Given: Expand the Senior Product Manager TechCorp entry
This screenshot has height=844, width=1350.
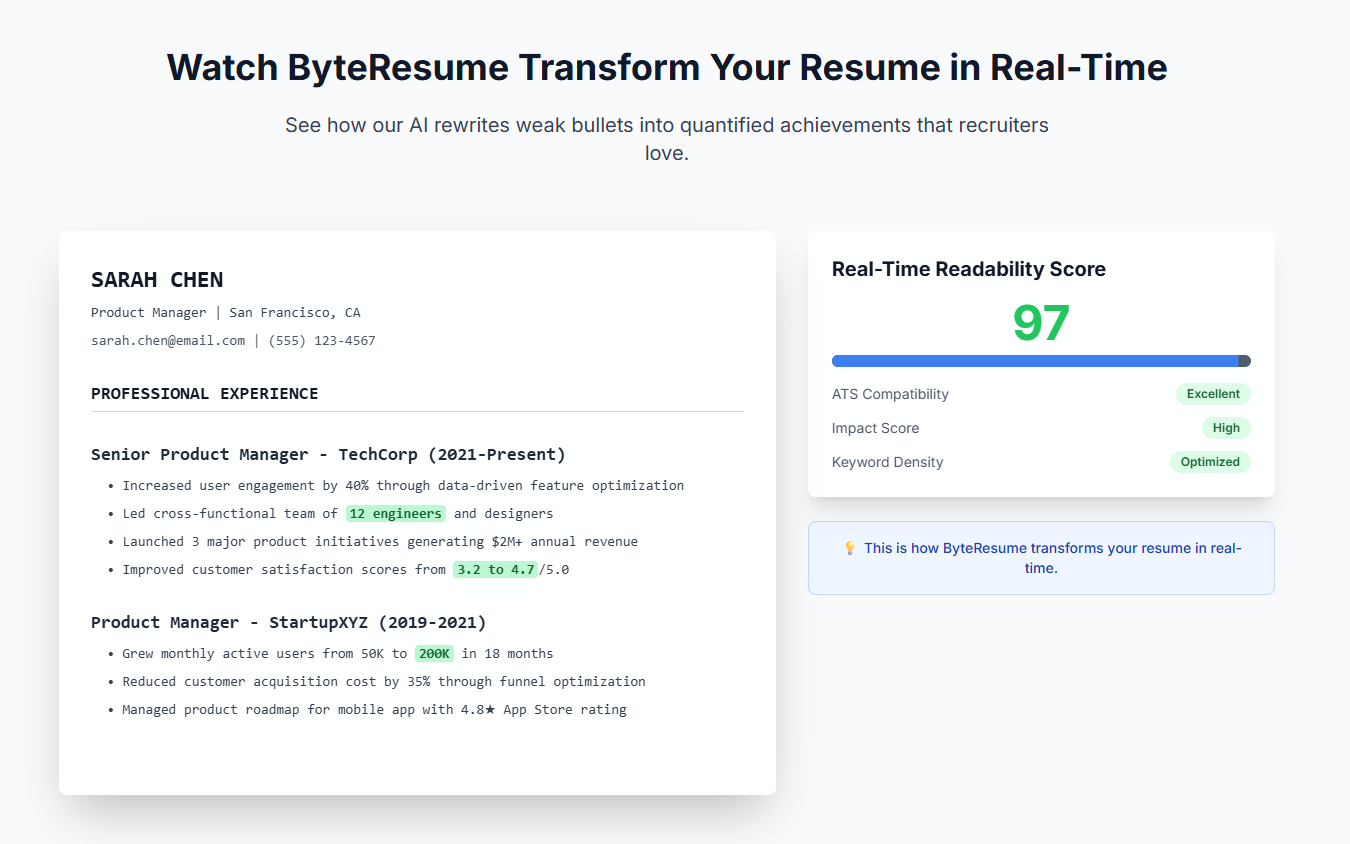Looking at the screenshot, I should pos(328,454).
